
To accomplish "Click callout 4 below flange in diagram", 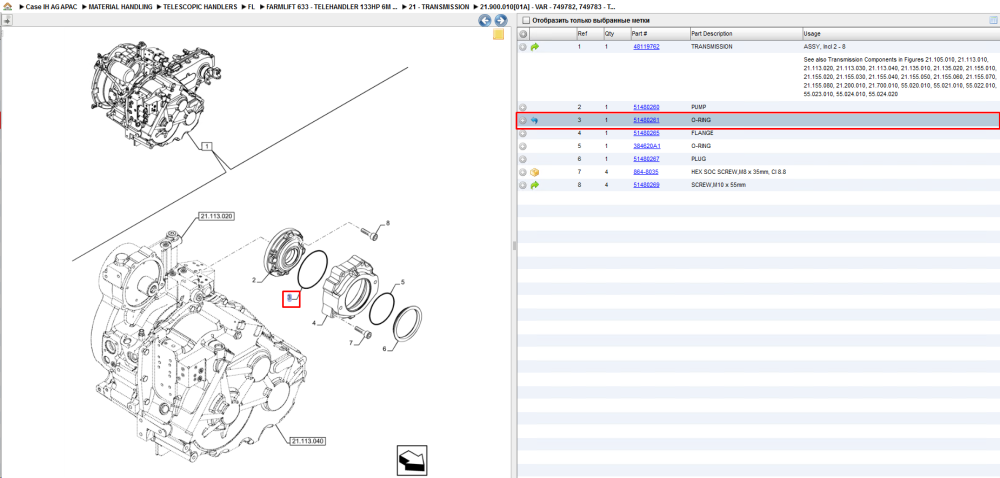I will [x=314, y=322].
